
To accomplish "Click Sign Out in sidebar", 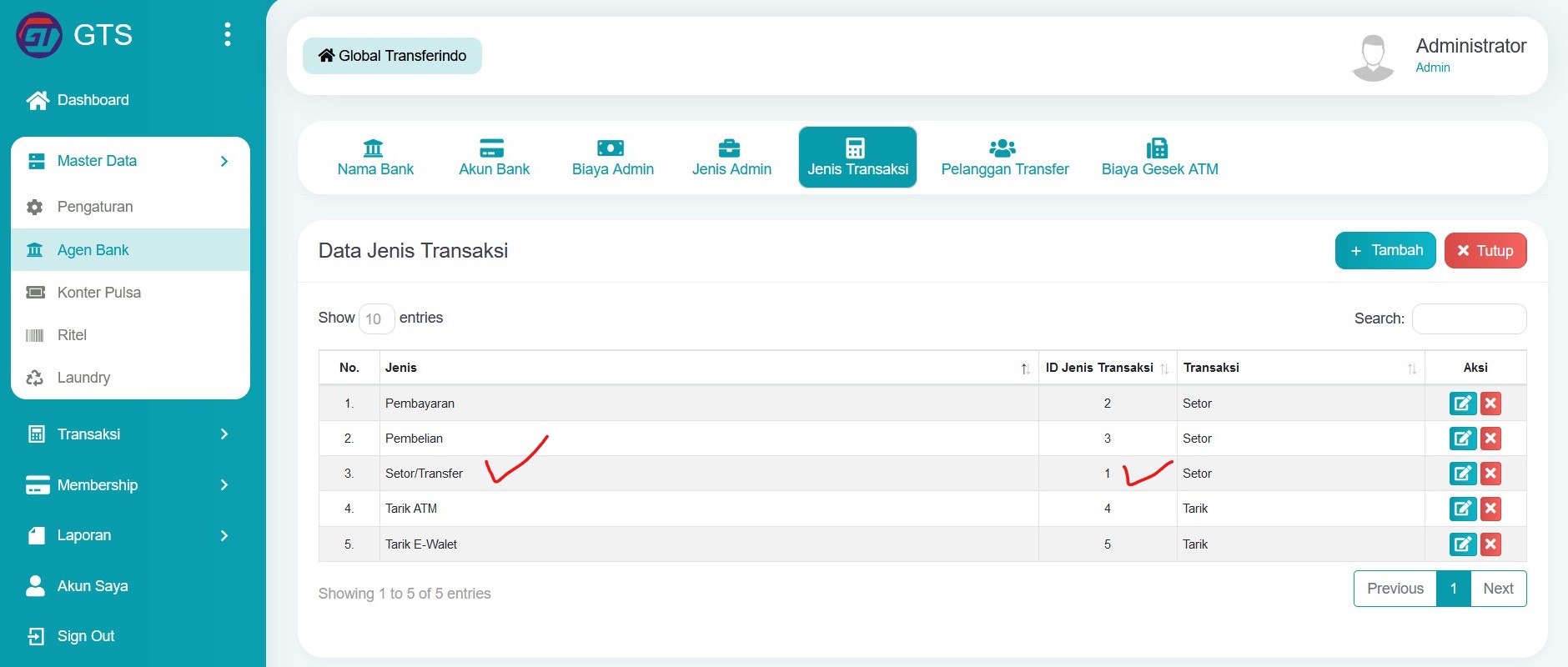I will click(71, 636).
